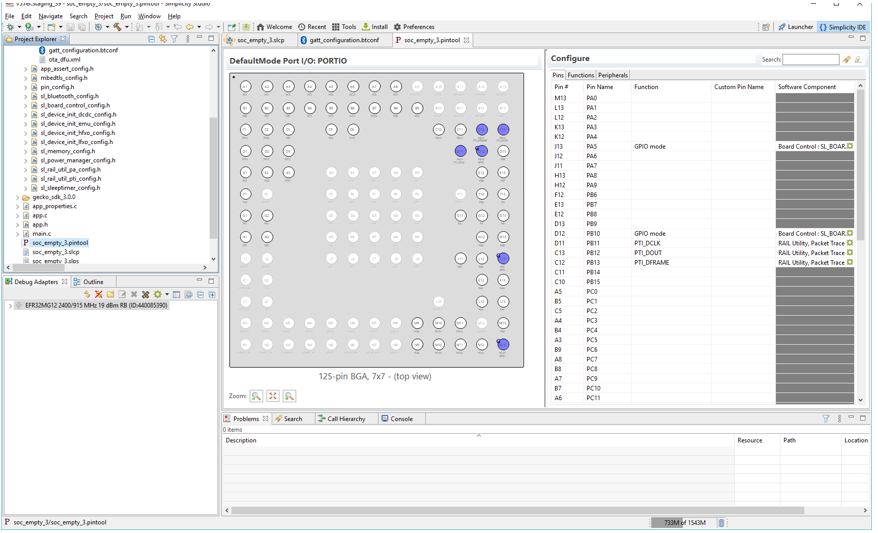Open the Project menu
Image resolution: width=878 pixels, height=533 pixels.
(x=104, y=16)
